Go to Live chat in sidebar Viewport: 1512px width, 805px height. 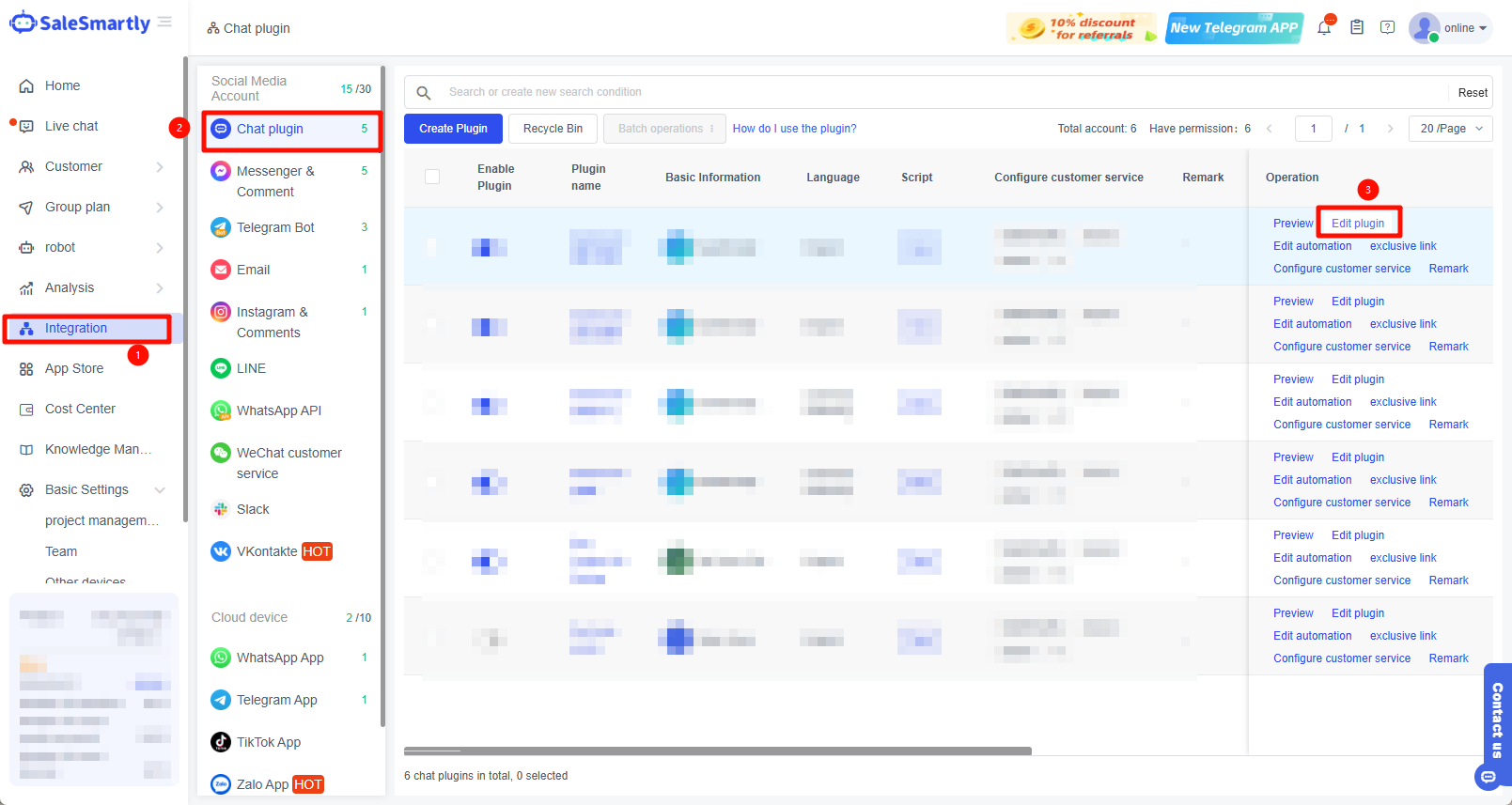71,126
